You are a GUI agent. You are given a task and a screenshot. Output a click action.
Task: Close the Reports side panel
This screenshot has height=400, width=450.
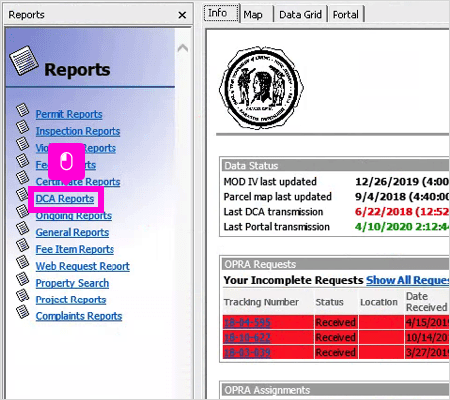[182, 15]
